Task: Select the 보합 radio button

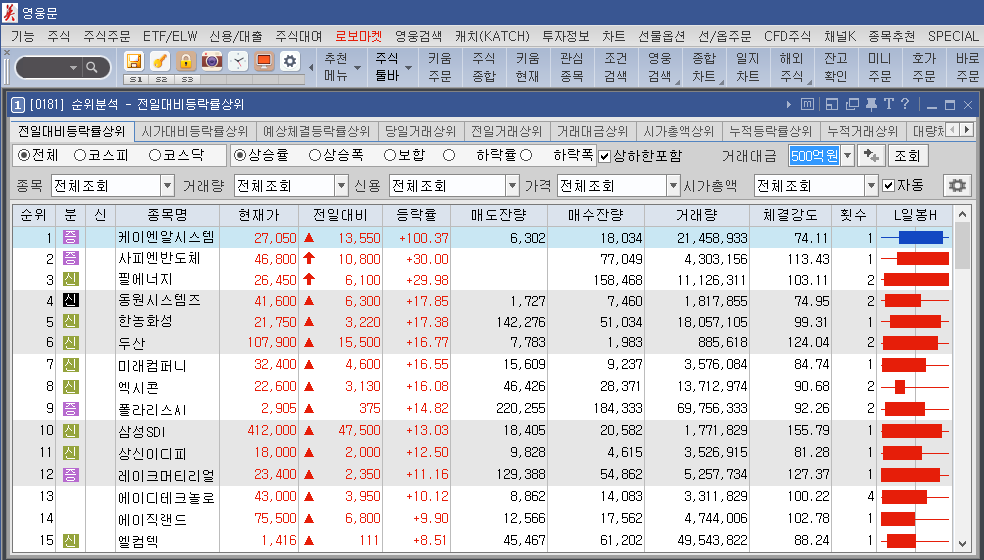Action: coord(390,155)
